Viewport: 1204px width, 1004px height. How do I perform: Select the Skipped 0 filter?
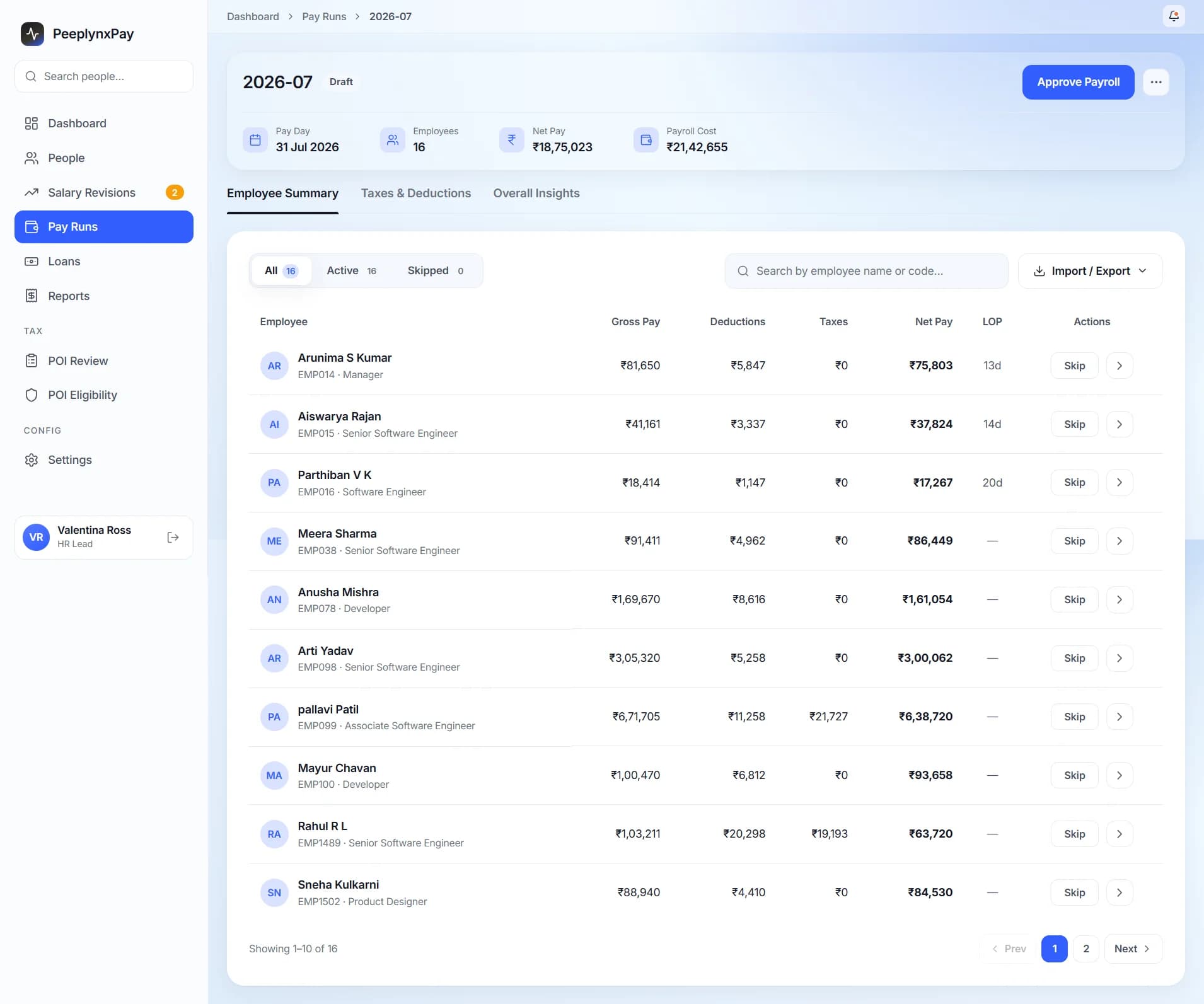436,271
